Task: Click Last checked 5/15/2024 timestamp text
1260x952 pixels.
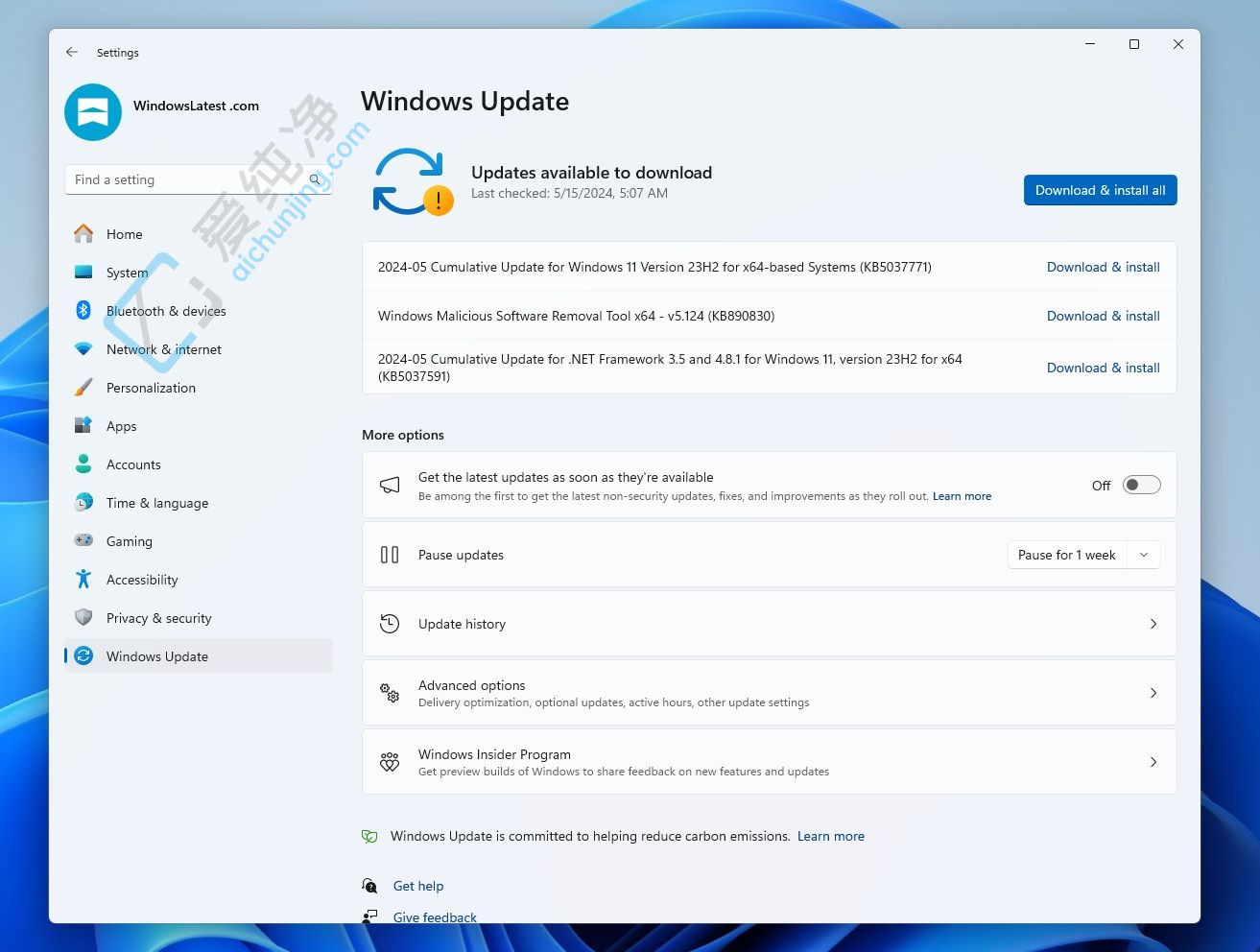Action: [x=569, y=193]
